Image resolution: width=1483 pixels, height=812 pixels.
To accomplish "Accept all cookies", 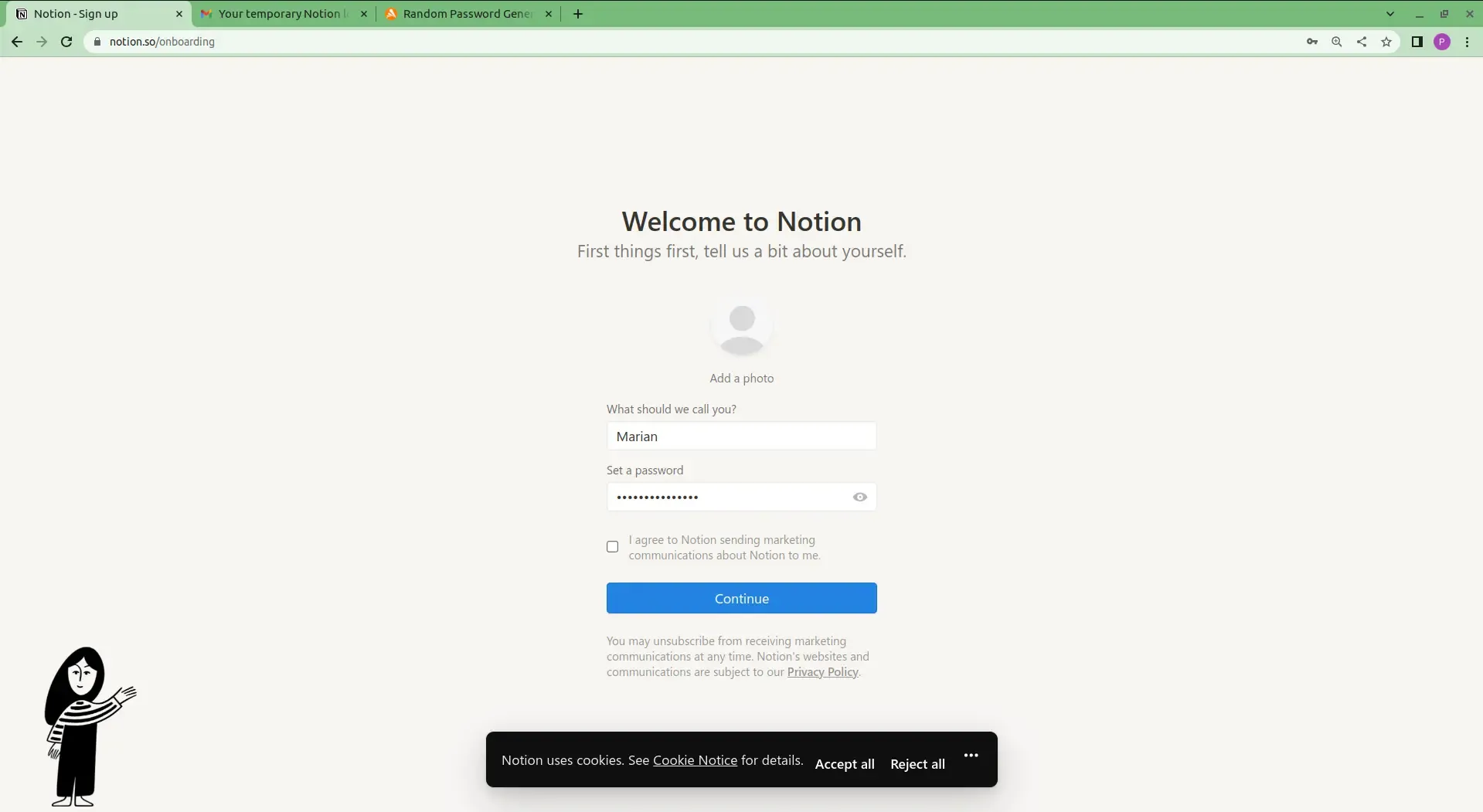I will point(845,764).
